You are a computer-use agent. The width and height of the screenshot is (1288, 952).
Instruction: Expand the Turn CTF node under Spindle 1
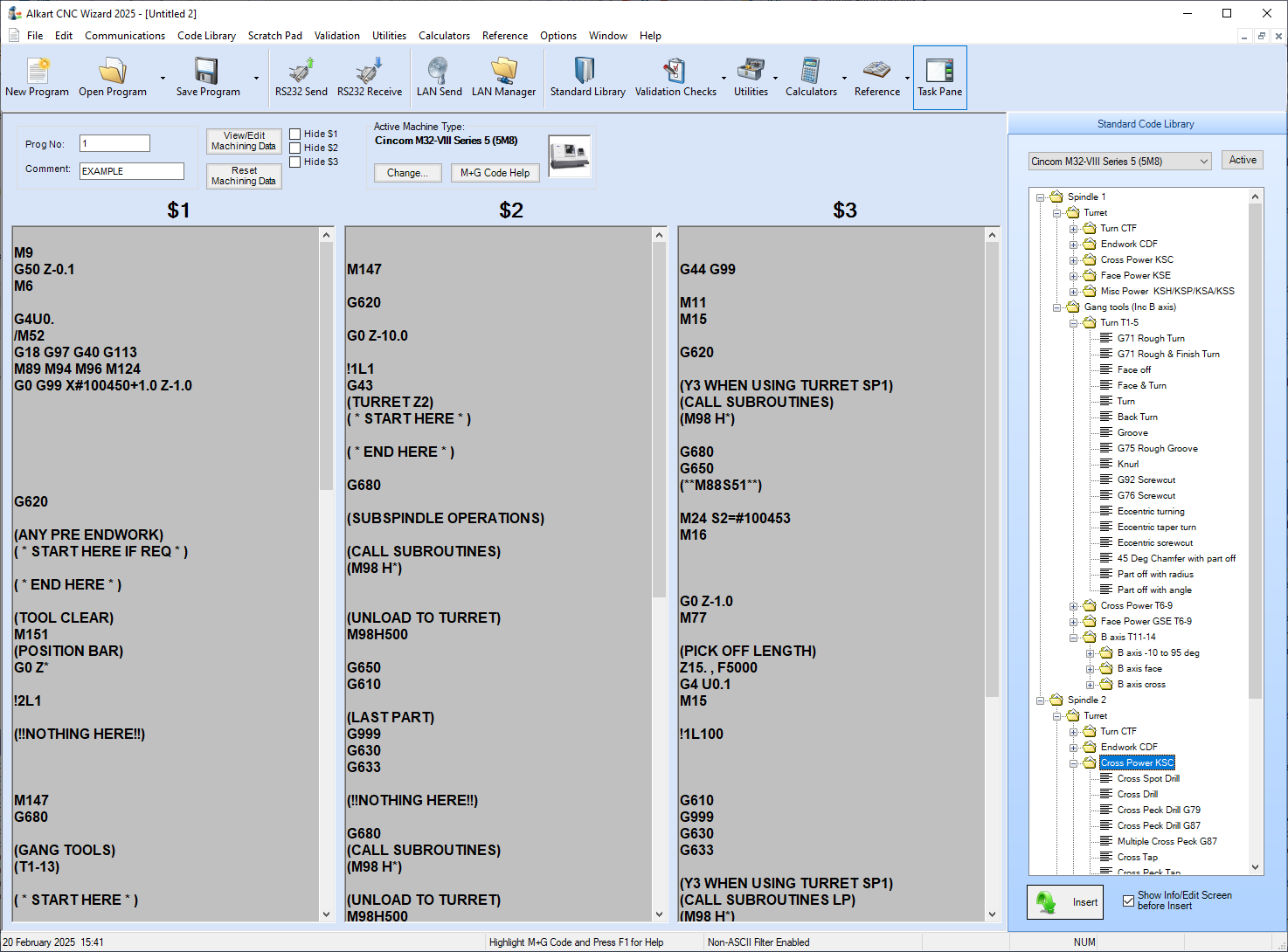coord(1073,229)
